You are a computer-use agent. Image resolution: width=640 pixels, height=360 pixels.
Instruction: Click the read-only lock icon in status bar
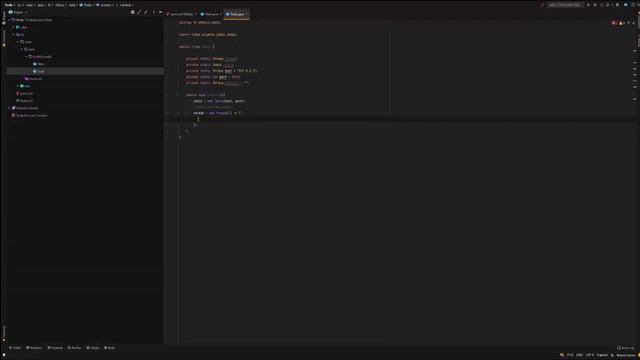[612, 355]
